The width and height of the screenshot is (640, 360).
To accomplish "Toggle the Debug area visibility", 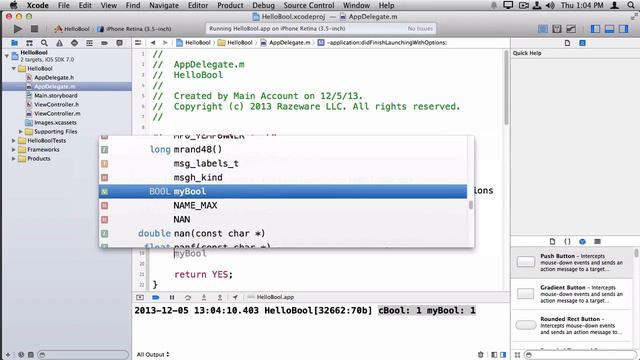I will pos(609,29).
